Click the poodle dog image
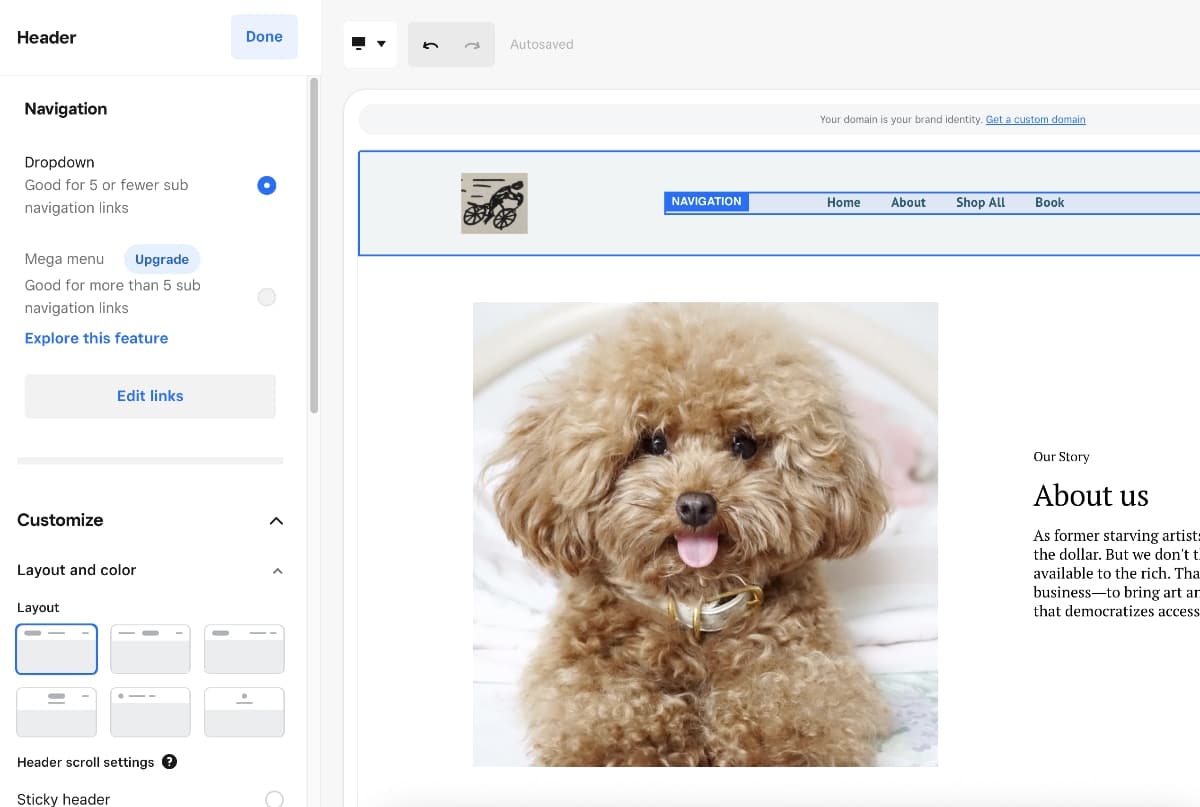 705,534
